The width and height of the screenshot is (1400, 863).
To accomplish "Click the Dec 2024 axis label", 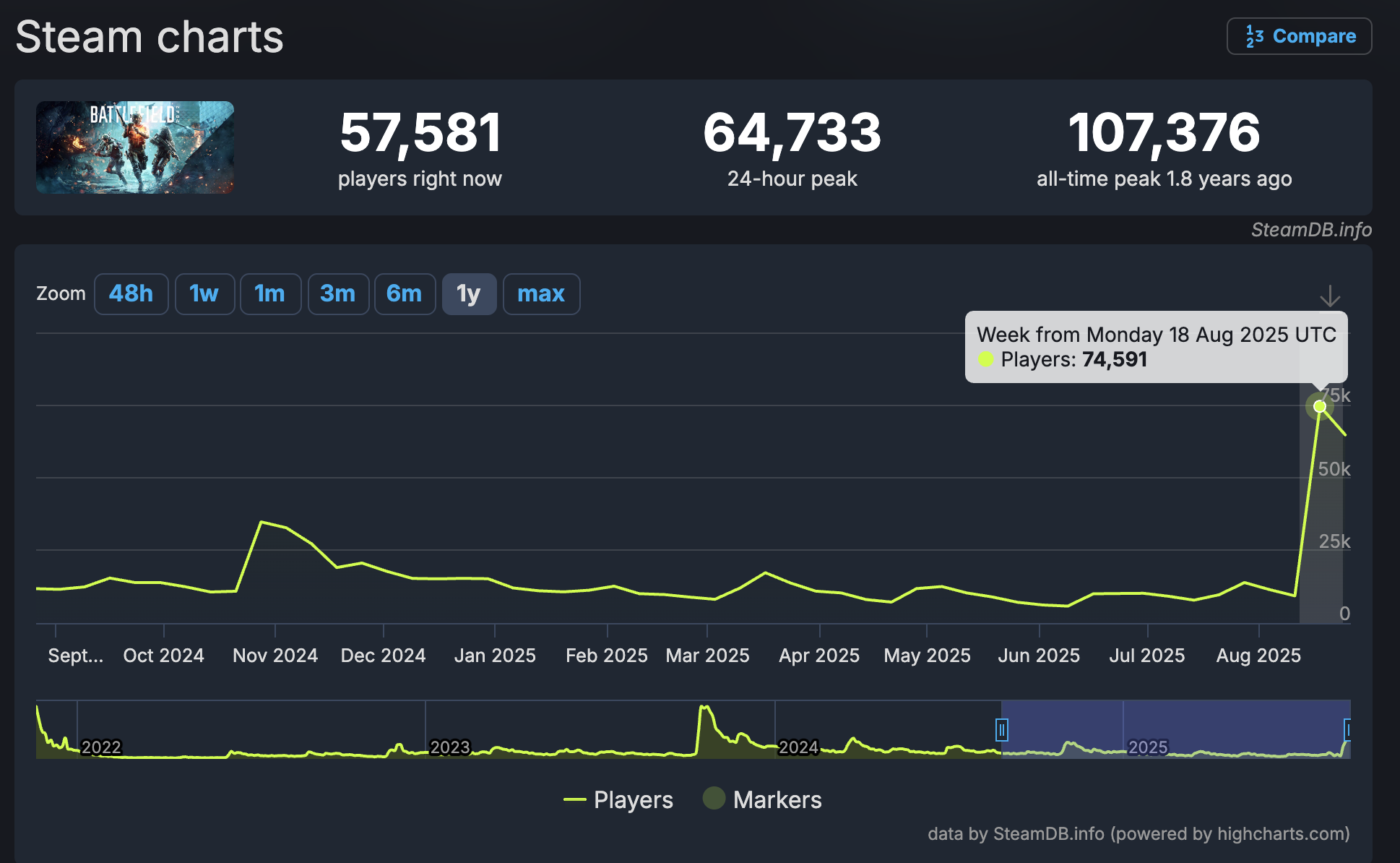I will point(383,655).
